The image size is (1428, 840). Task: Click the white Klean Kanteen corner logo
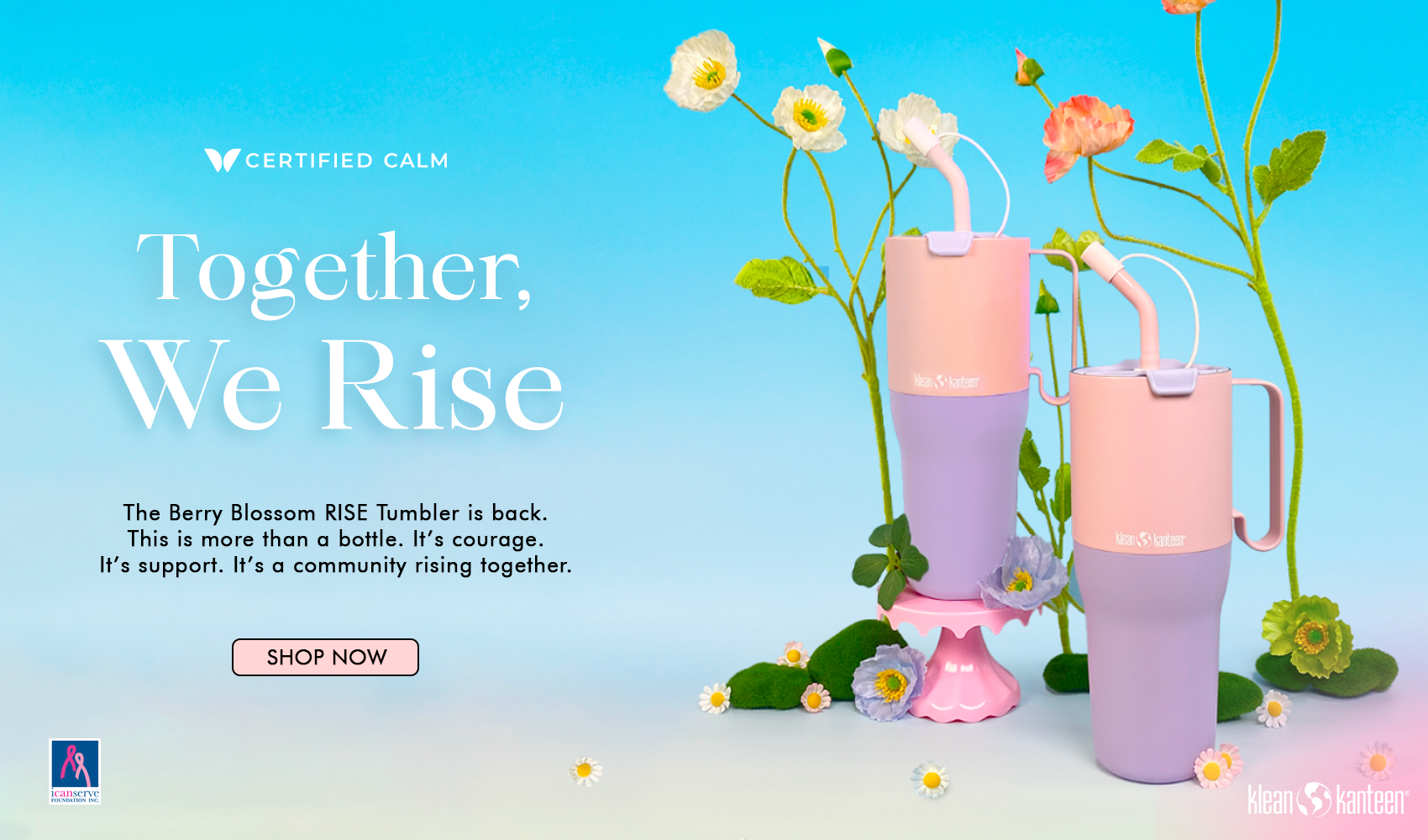pyautogui.click(x=1327, y=799)
